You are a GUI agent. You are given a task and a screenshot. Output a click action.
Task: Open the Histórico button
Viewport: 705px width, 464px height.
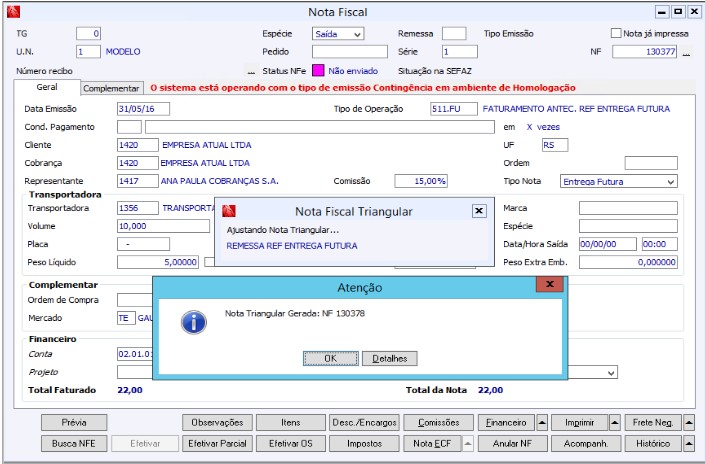(653, 444)
